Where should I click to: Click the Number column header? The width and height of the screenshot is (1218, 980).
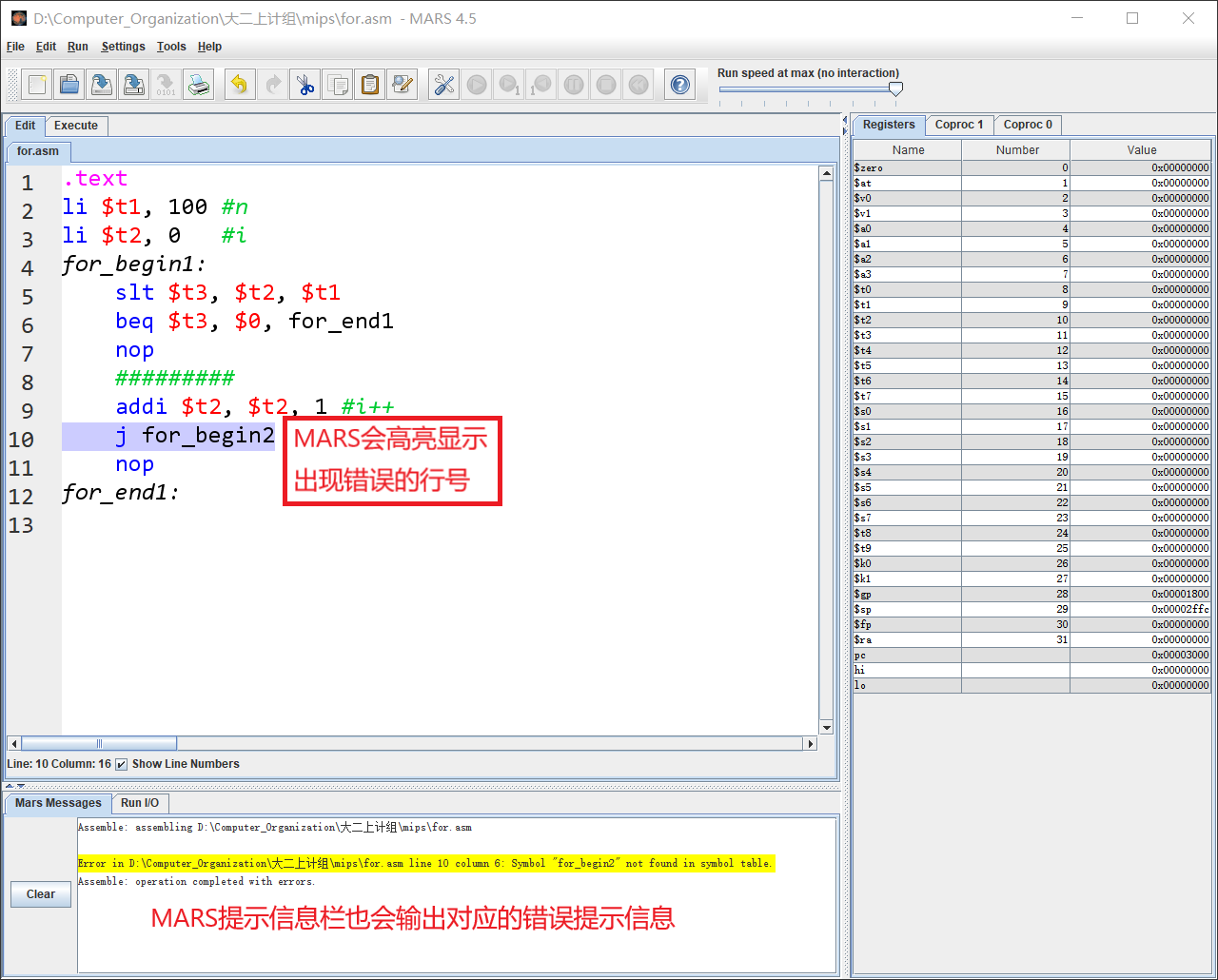click(x=1016, y=150)
